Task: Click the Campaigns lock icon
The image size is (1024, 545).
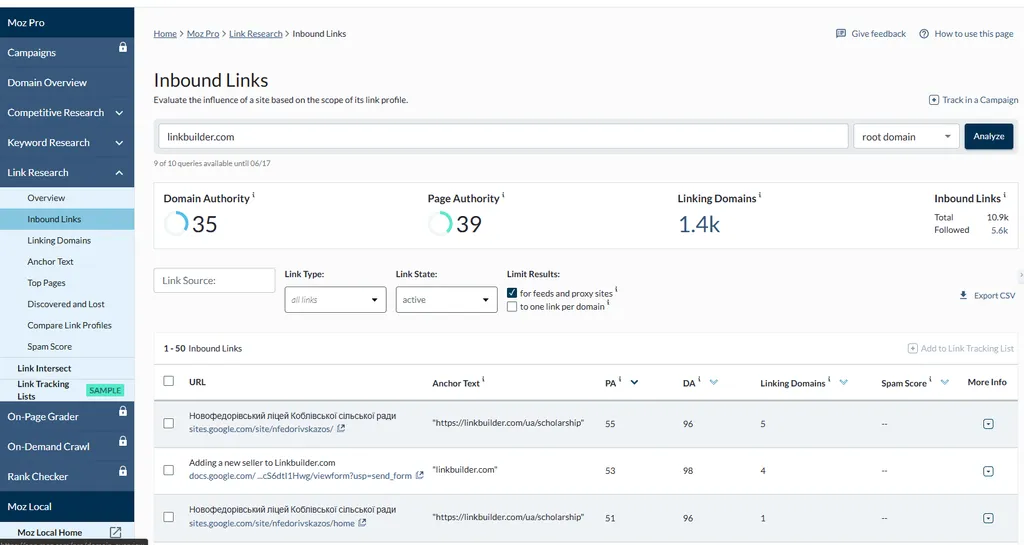Action: coord(123,48)
